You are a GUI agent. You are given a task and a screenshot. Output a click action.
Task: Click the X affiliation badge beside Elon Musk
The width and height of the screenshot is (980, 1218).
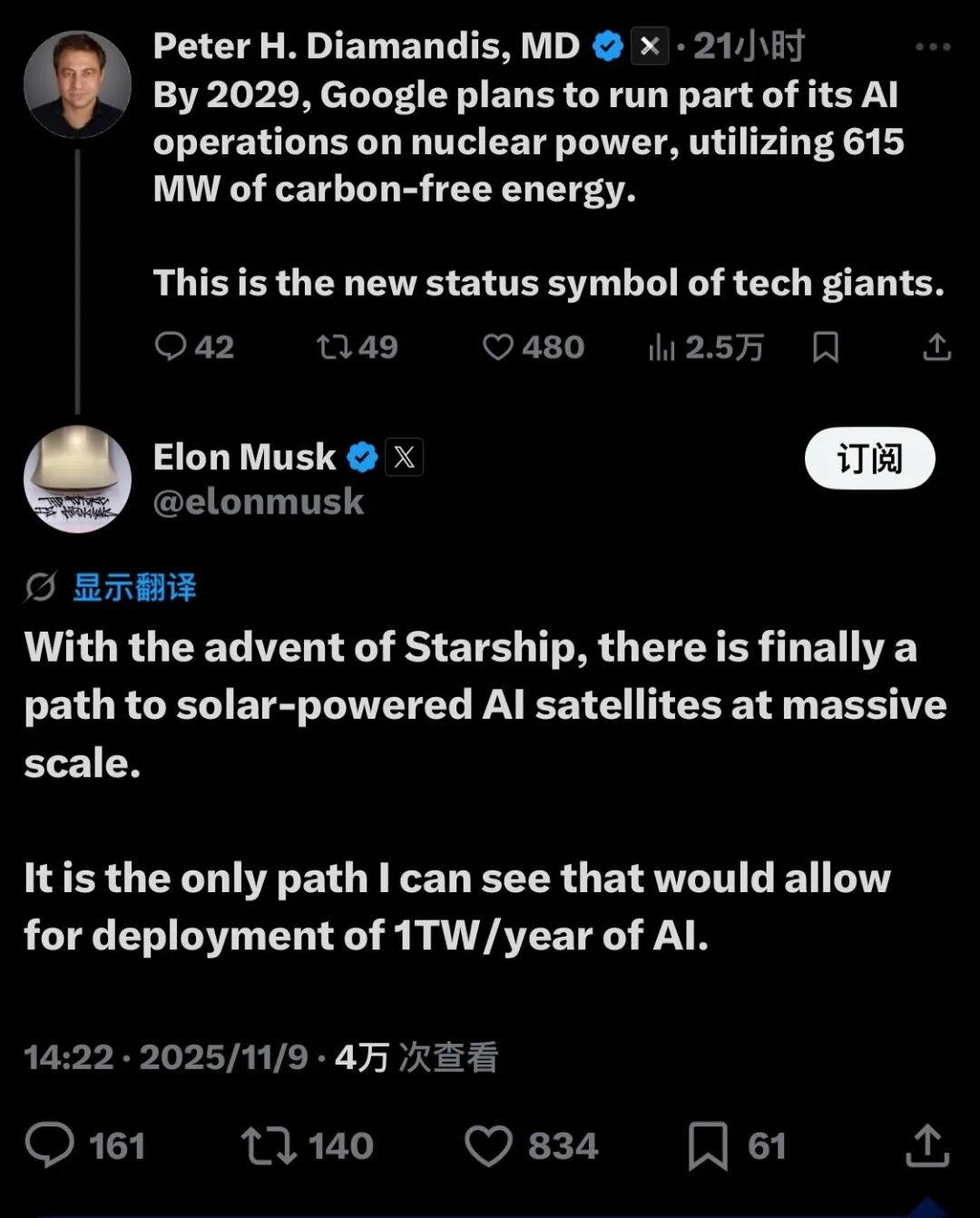tap(405, 457)
